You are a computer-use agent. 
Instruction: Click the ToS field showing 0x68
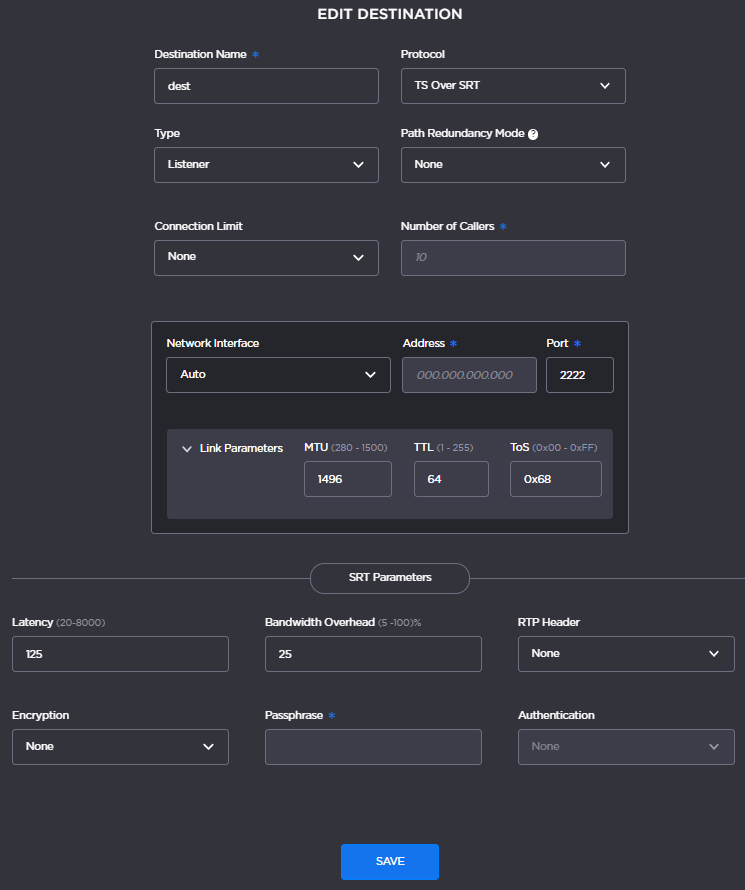555,479
